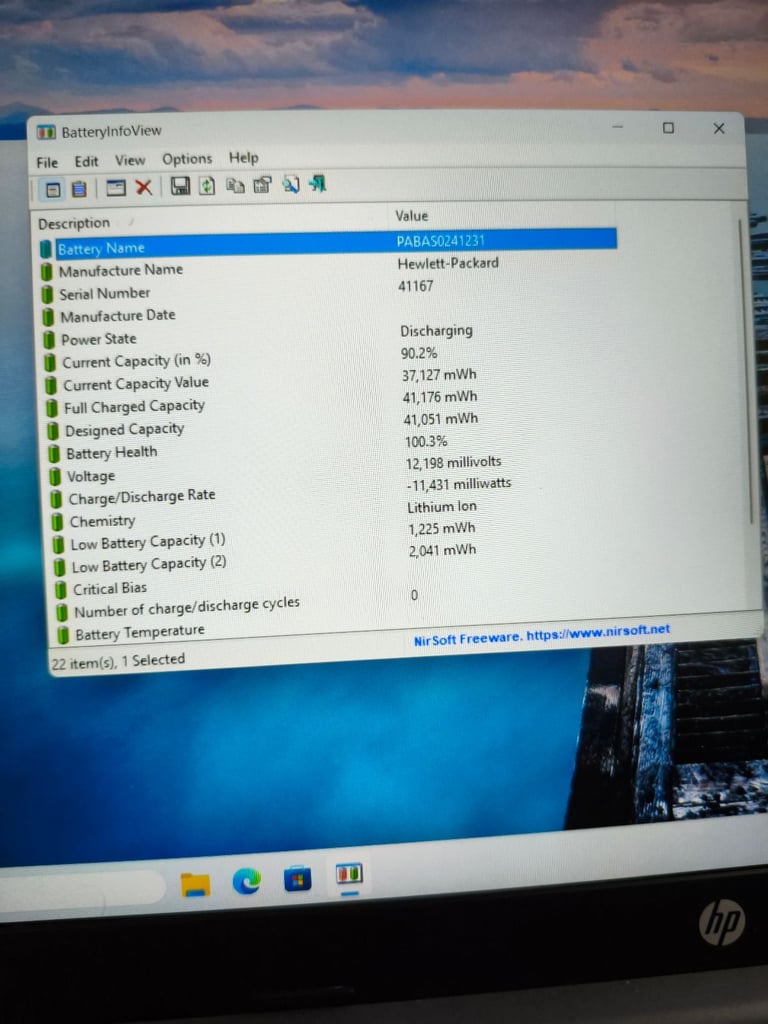Click the Save Selected Items floppy icon
768x1024 pixels.
180,186
